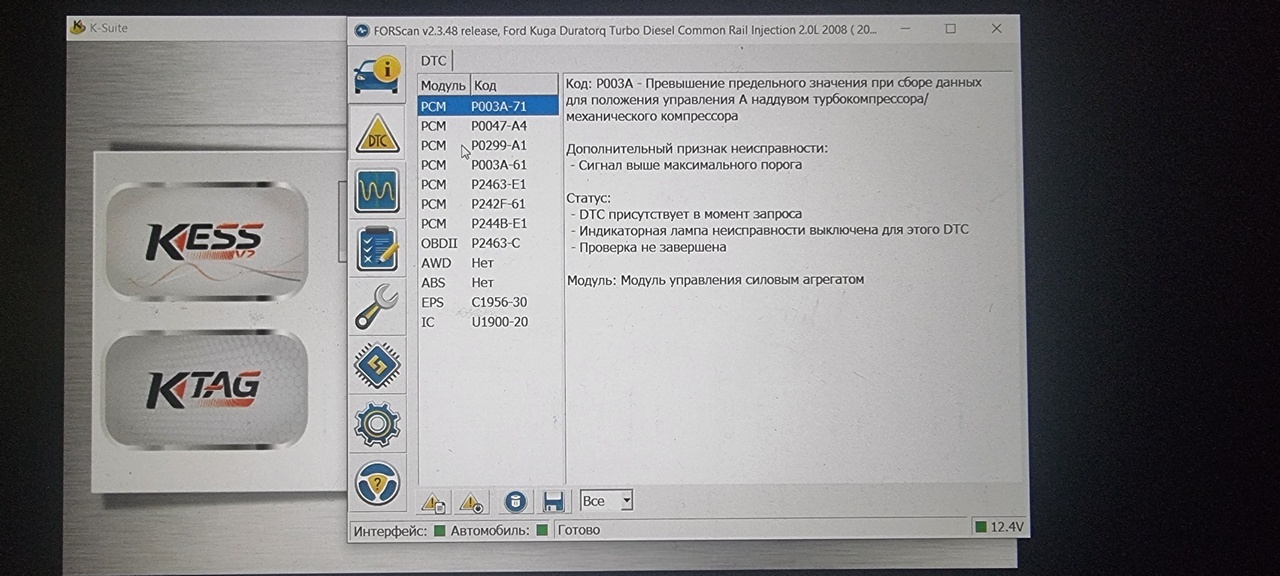Open the vehicle information section in FORScan sidebar
Screen dimensions: 1280x576
click(377, 74)
